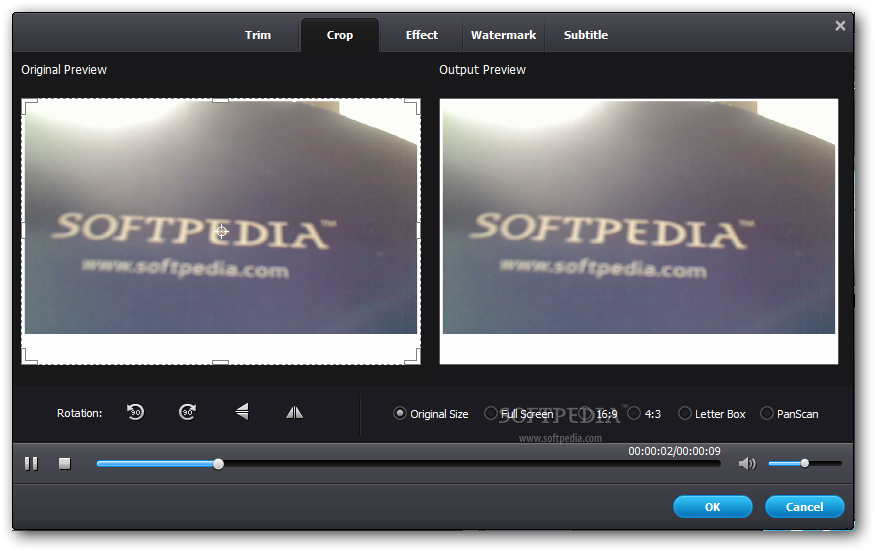Select the PanScan option
This screenshot has width=875, height=551.
[x=767, y=414]
